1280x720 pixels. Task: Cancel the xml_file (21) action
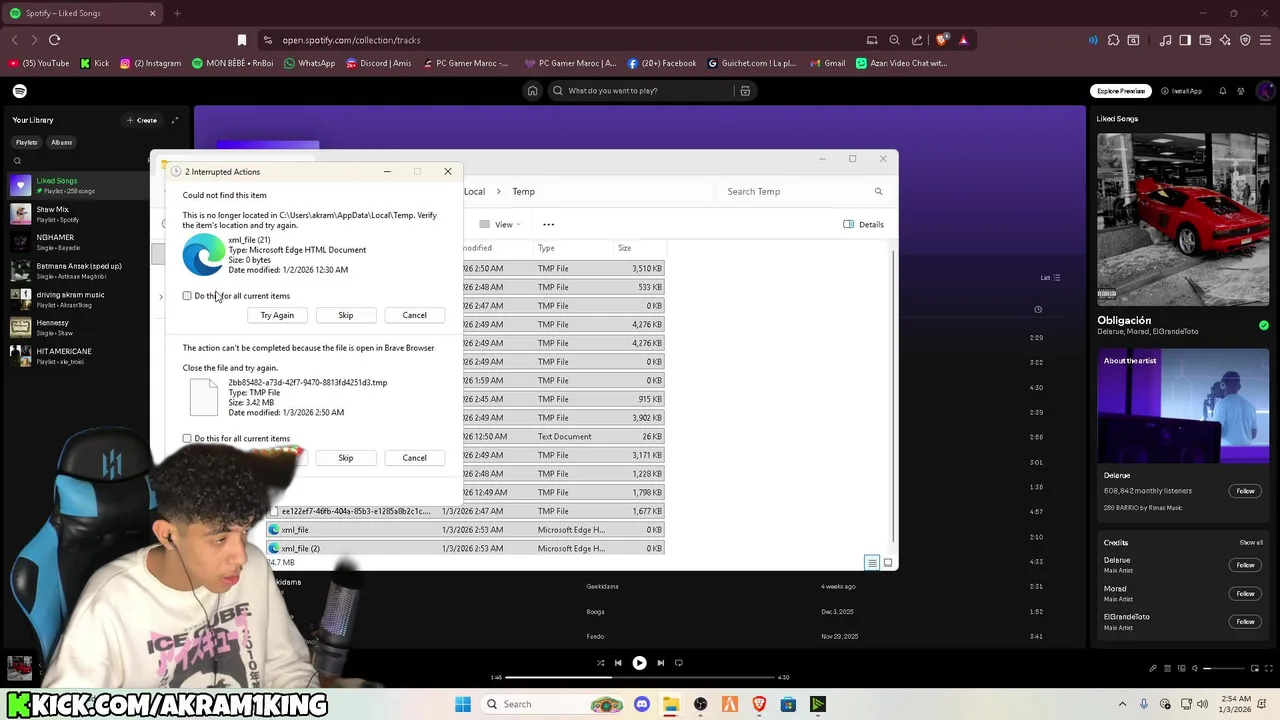point(414,316)
